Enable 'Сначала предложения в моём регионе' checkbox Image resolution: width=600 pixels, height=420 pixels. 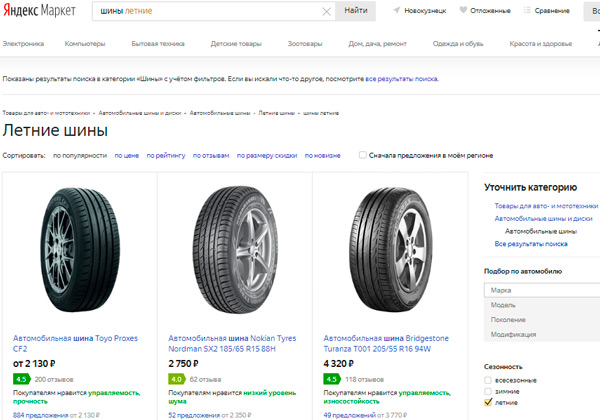click(x=363, y=155)
